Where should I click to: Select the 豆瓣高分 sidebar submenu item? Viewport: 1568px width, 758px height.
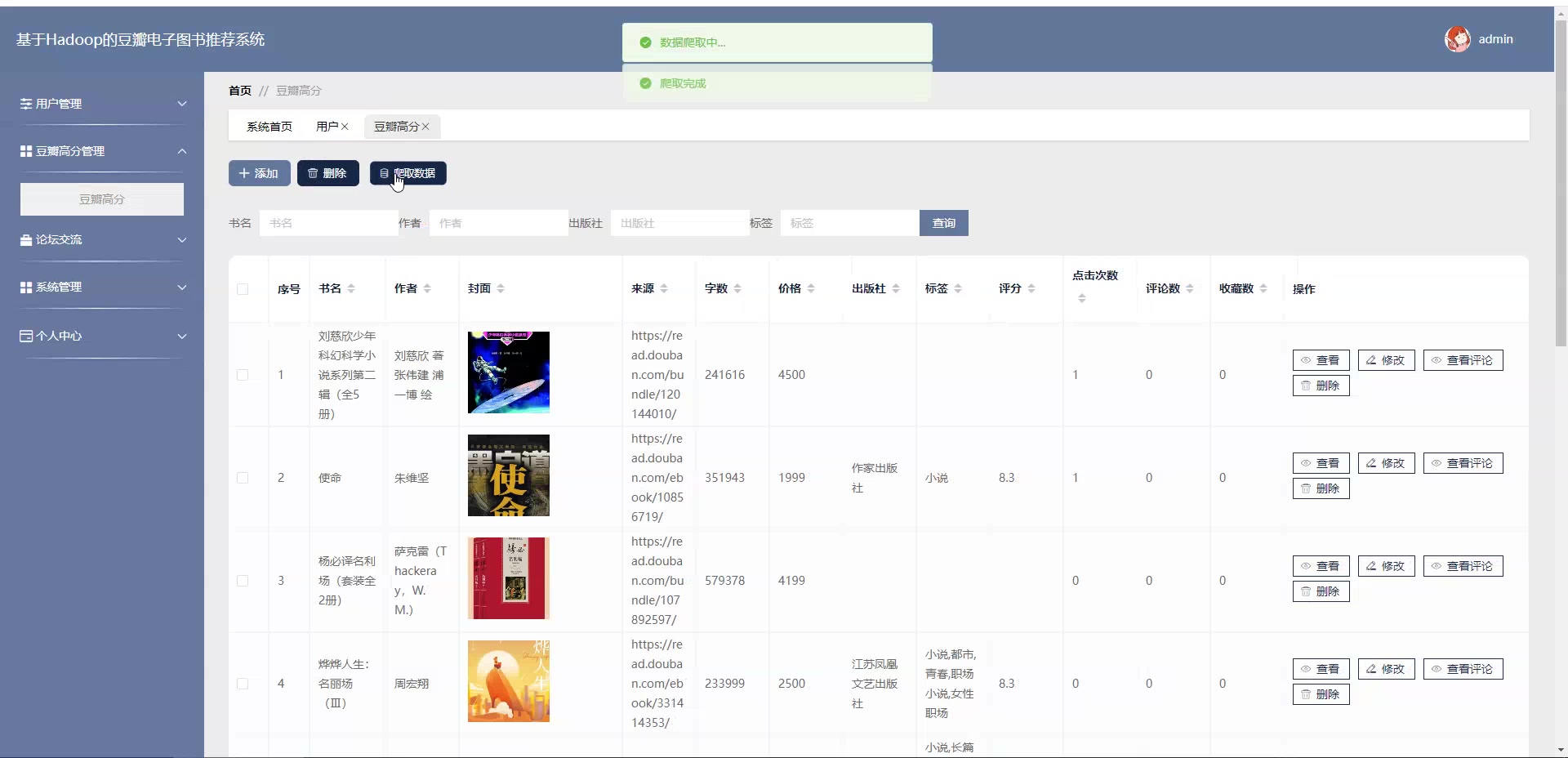click(x=102, y=199)
